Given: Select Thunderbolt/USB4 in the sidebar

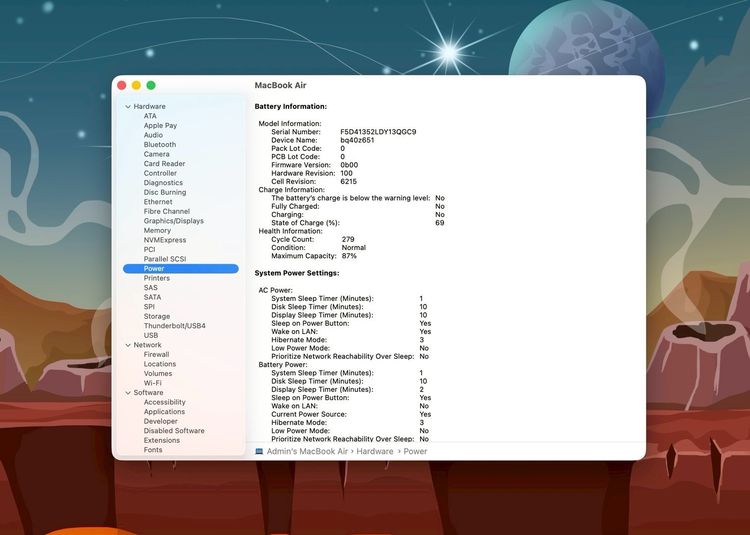Looking at the screenshot, I should pos(174,326).
